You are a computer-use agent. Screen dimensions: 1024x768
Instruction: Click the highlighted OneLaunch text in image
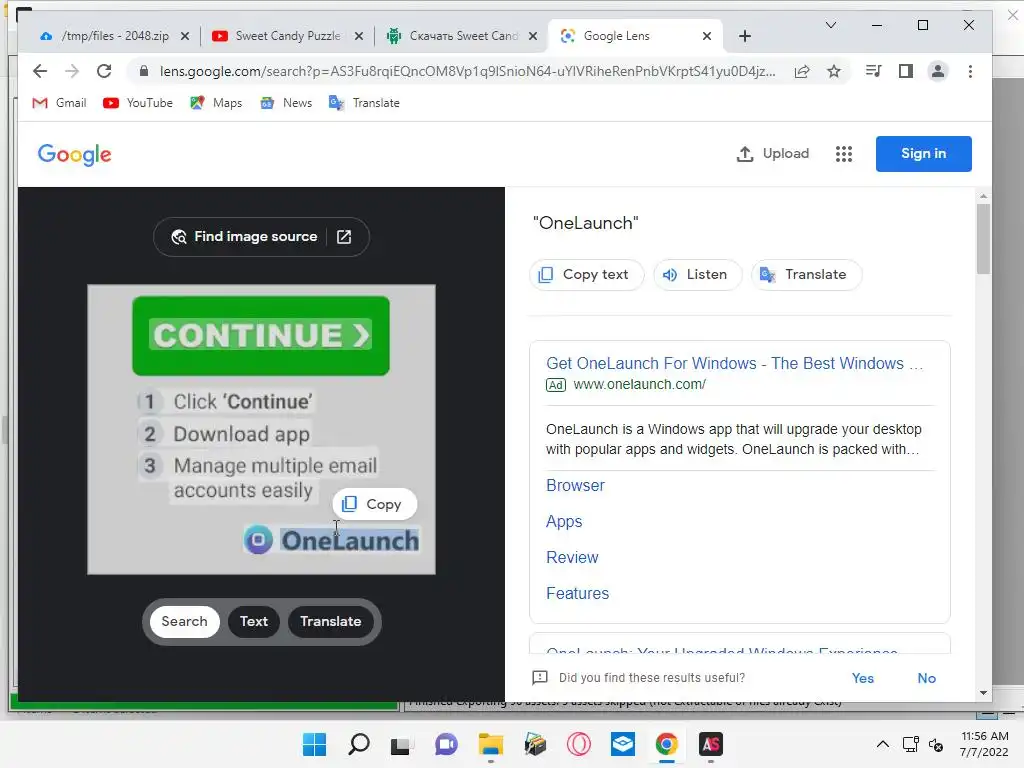(x=350, y=541)
